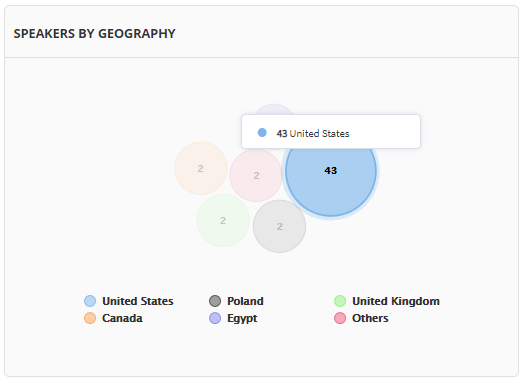523x383 pixels.
Task: Click the Canada legend color circle
Action: coord(90,318)
